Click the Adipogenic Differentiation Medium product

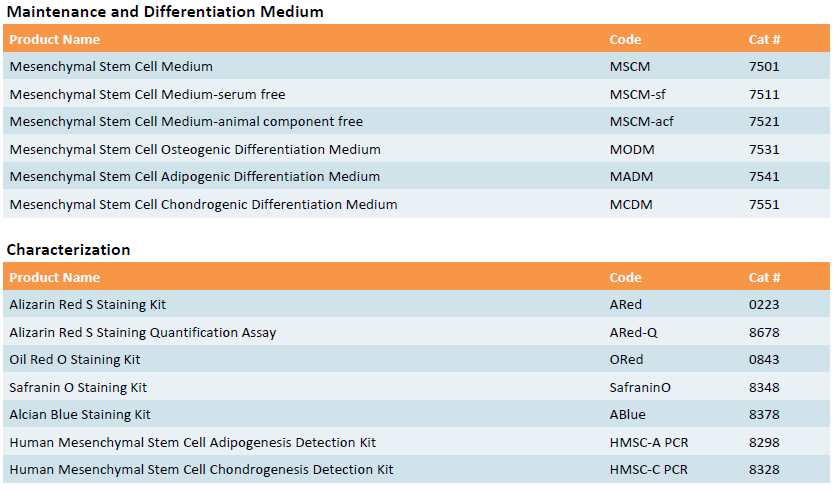pos(195,177)
